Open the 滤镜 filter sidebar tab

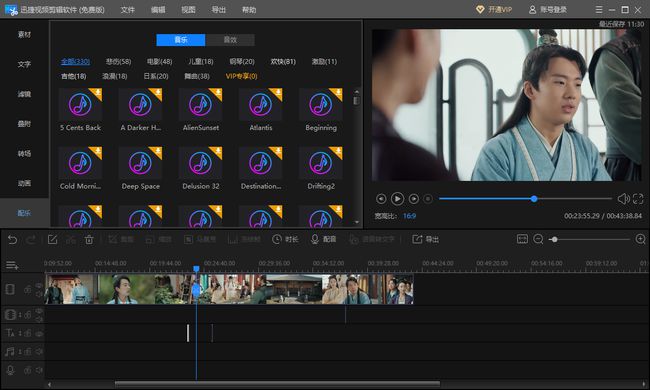point(24,94)
